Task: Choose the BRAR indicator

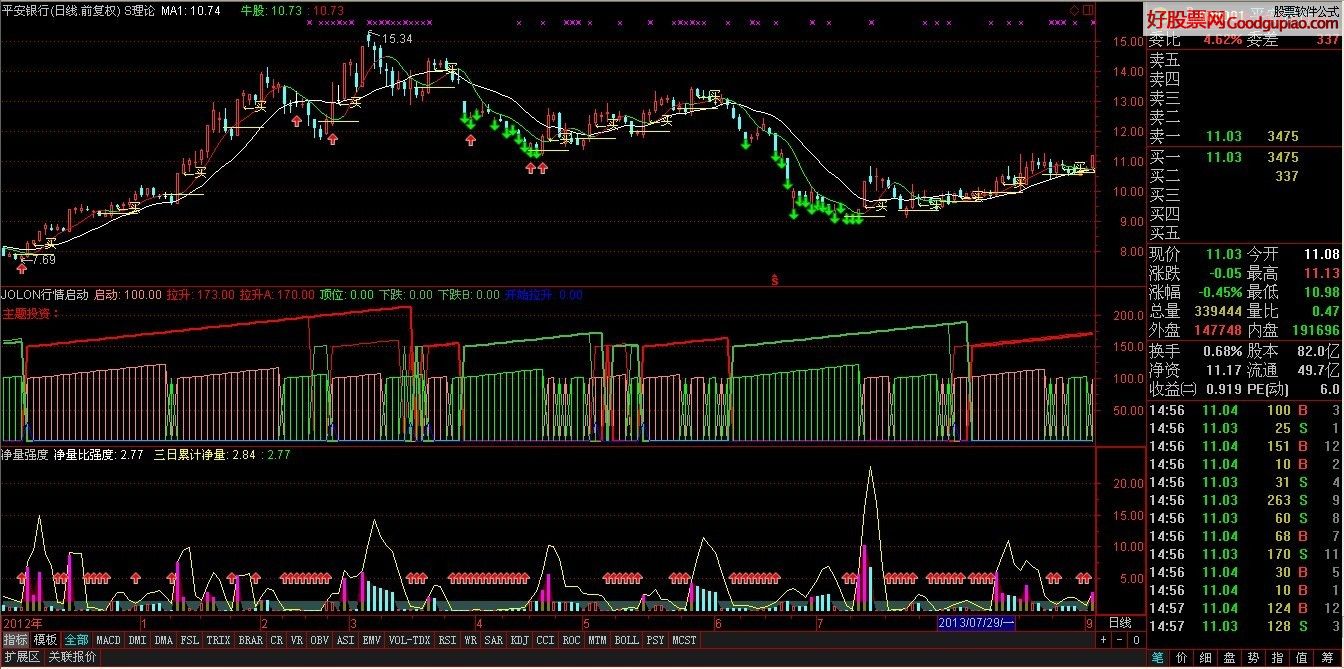Action: pos(251,639)
